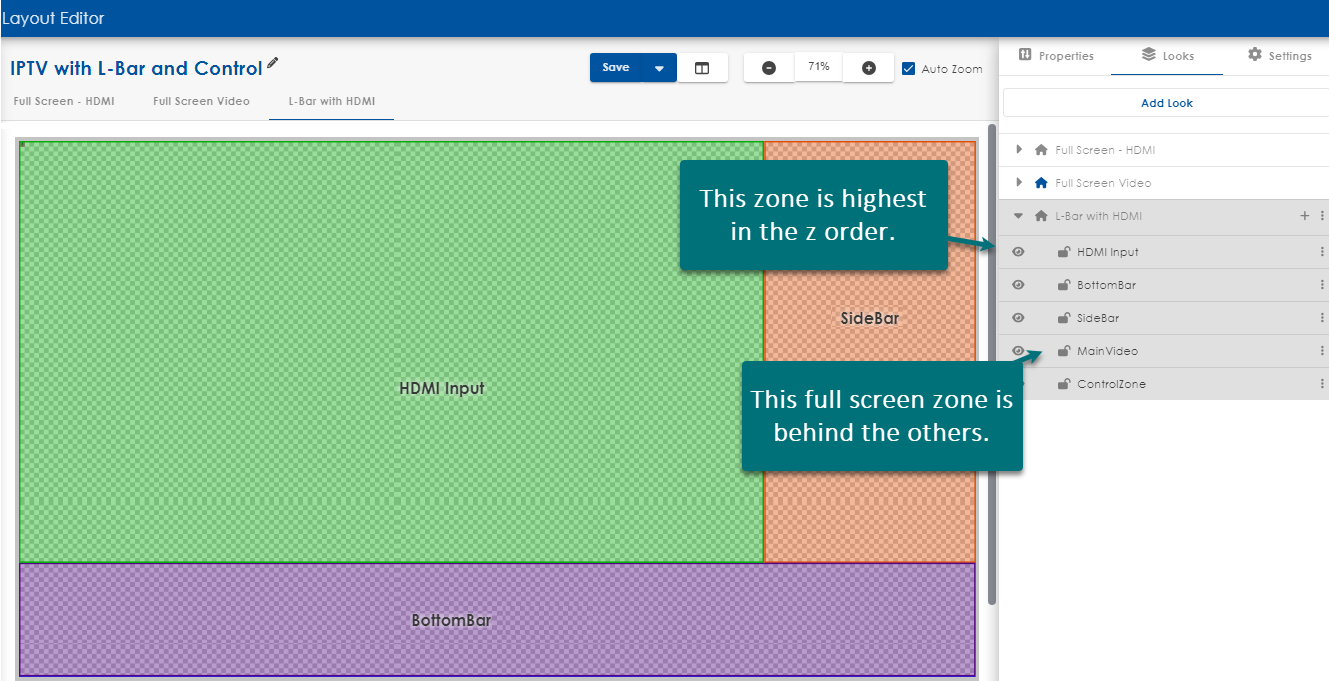The width and height of the screenshot is (1329, 681).
Task: Open the Save button dropdown arrow
Action: (659, 68)
